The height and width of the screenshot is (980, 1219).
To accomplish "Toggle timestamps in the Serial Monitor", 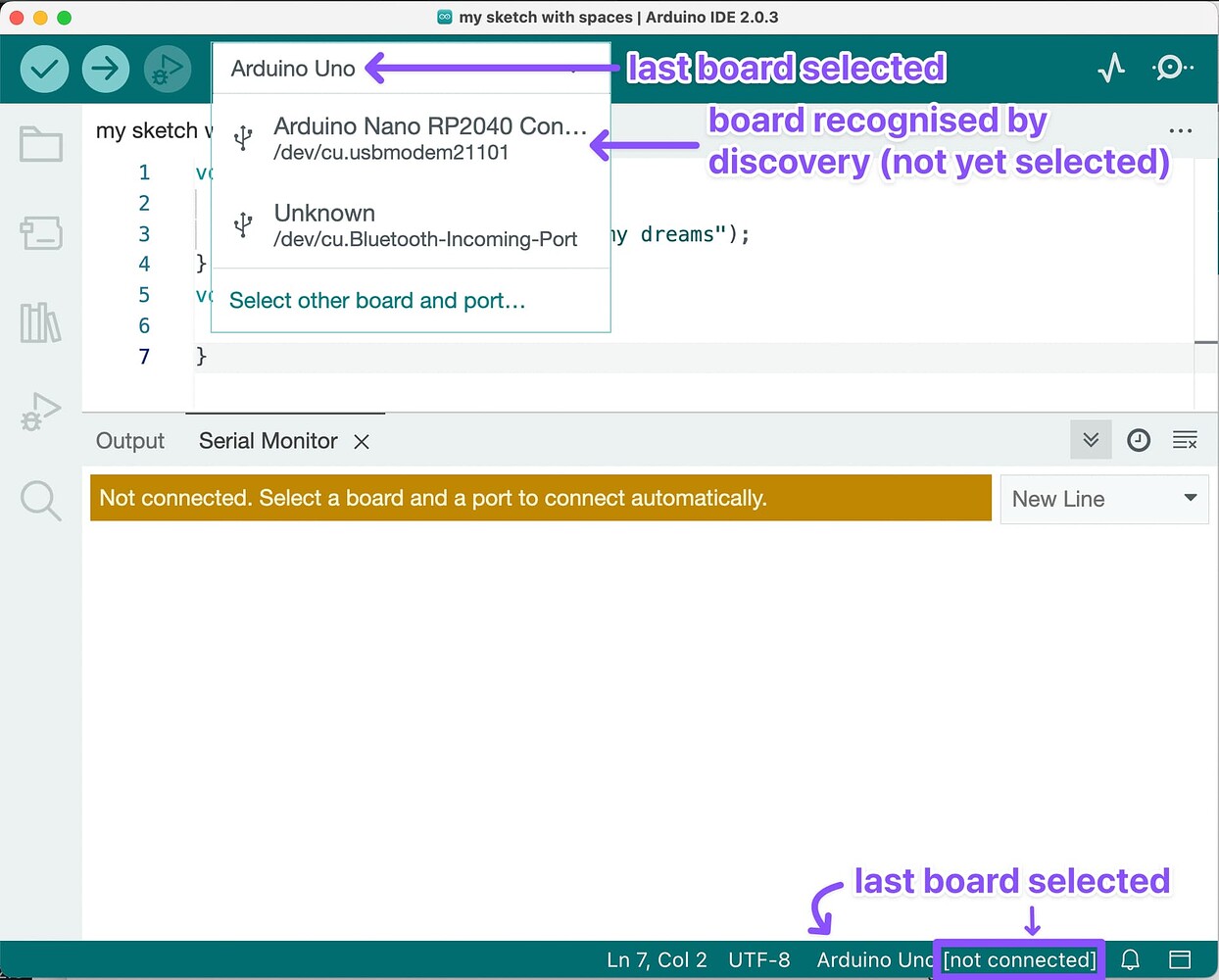I will tap(1138, 440).
